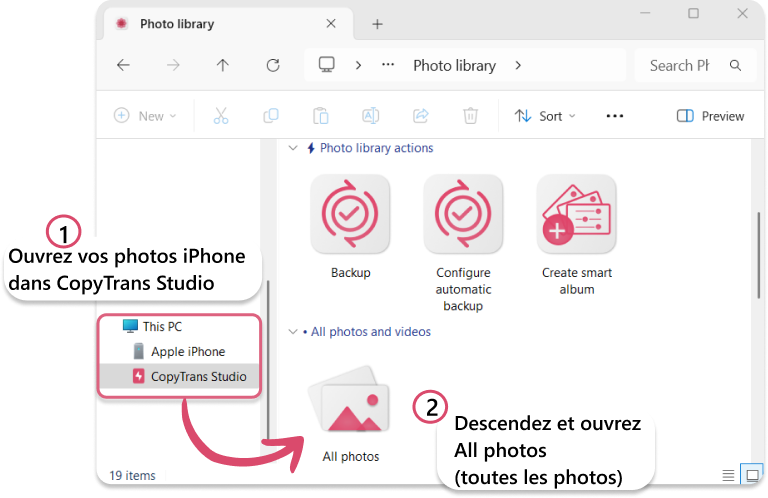Select Apple iPhone in navigation pane
Image resolution: width=768 pixels, height=498 pixels.
[179, 352]
